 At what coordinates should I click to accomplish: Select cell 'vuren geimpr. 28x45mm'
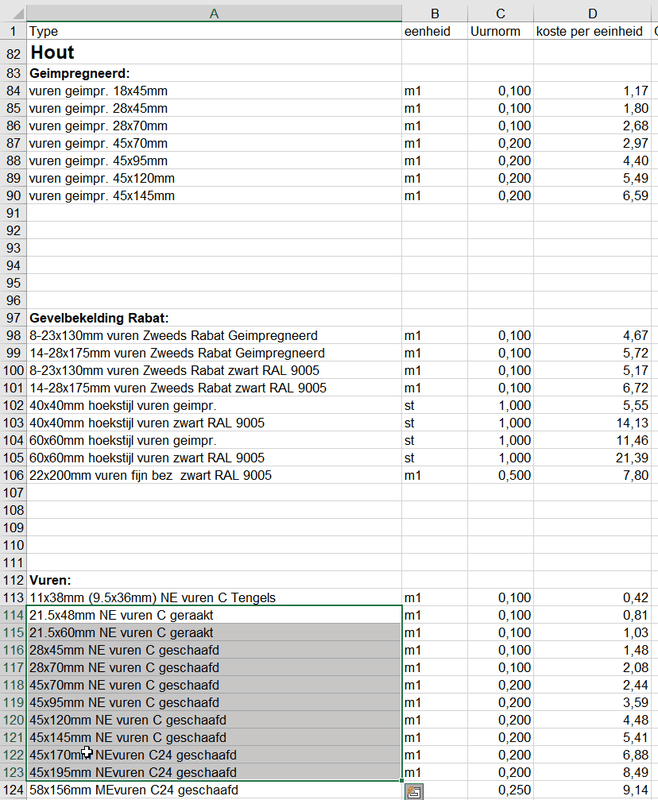(x=214, y=108)
